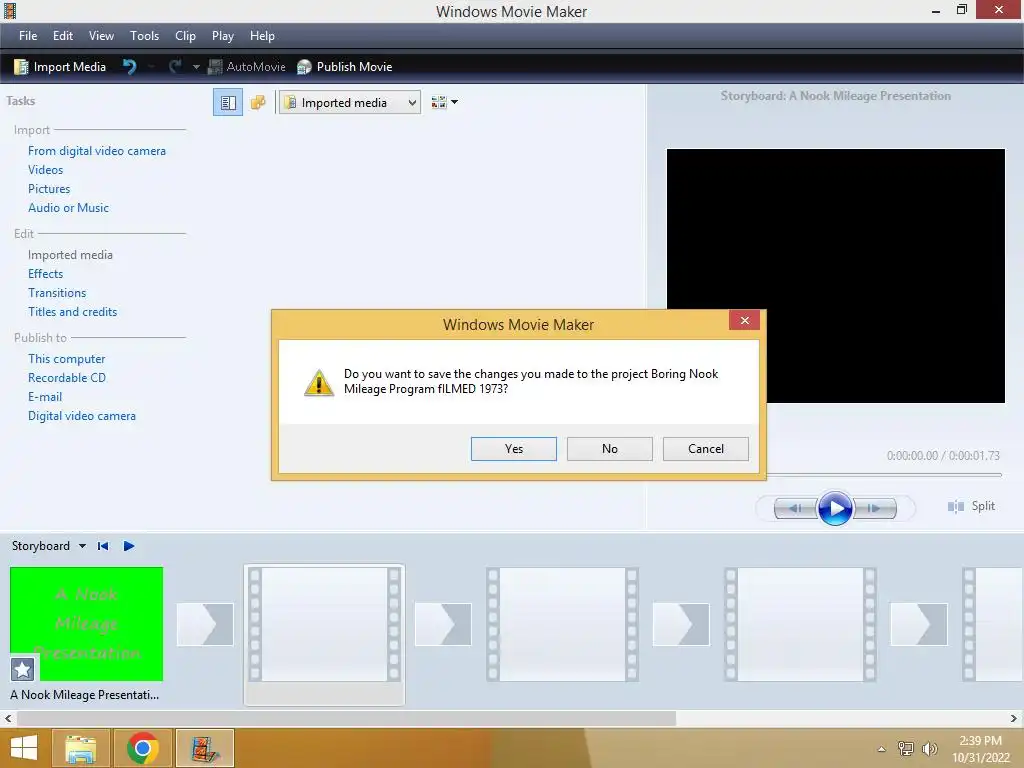Select the green Nook Mileage title clip
1024x768 pixels.
[86, 624]
